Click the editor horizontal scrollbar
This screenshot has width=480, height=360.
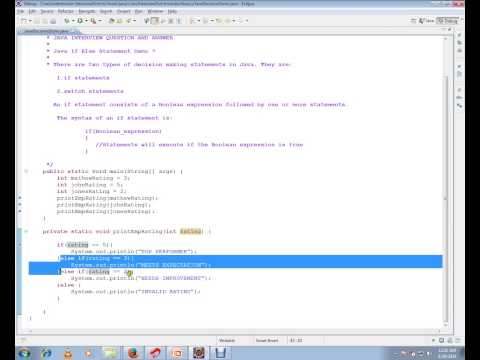click(235, 331)
